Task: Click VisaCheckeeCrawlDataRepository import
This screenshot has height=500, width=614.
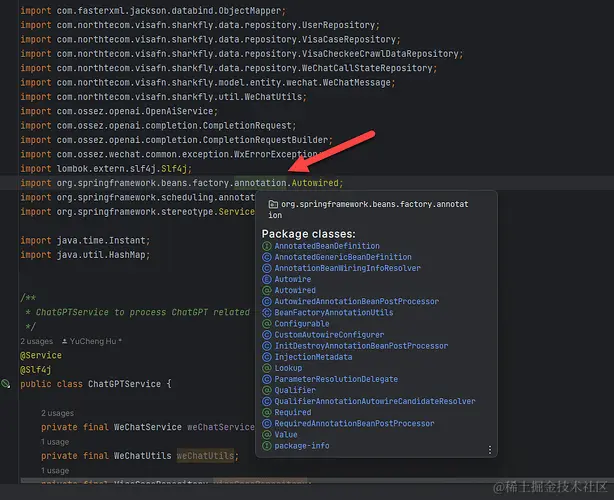Action: pos(380,54)
